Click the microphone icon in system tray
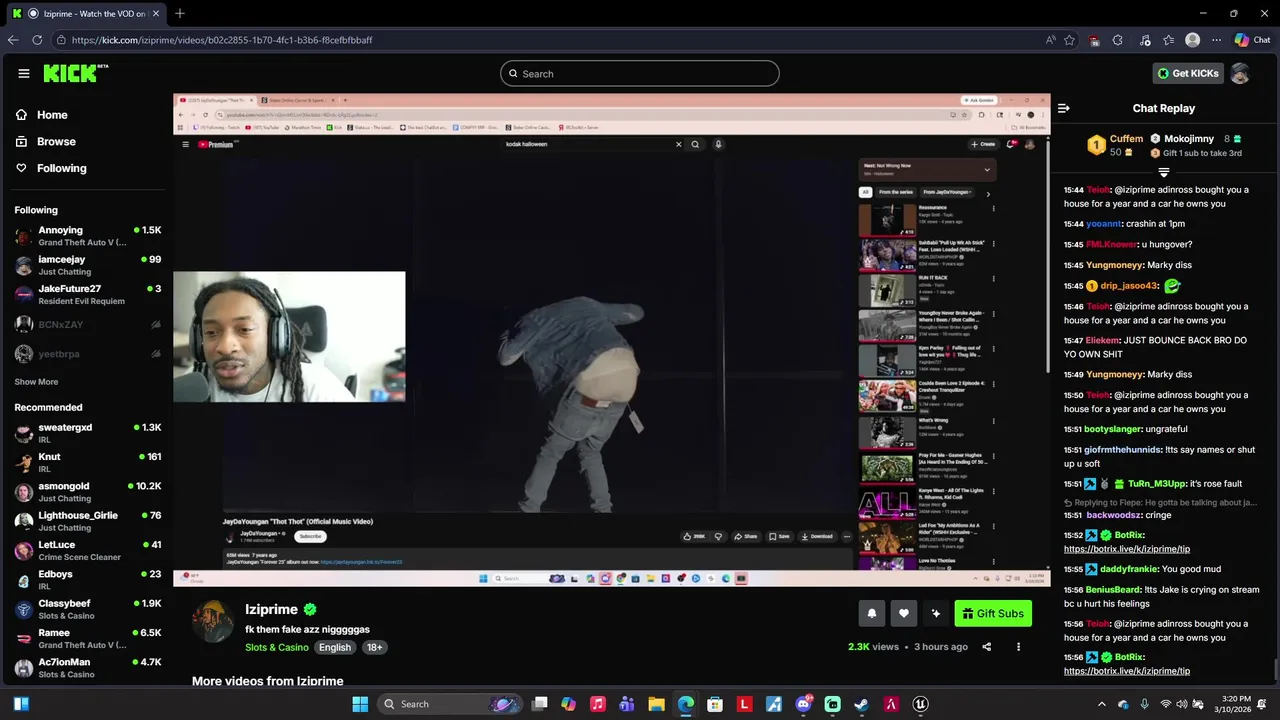 (1145, 704)
